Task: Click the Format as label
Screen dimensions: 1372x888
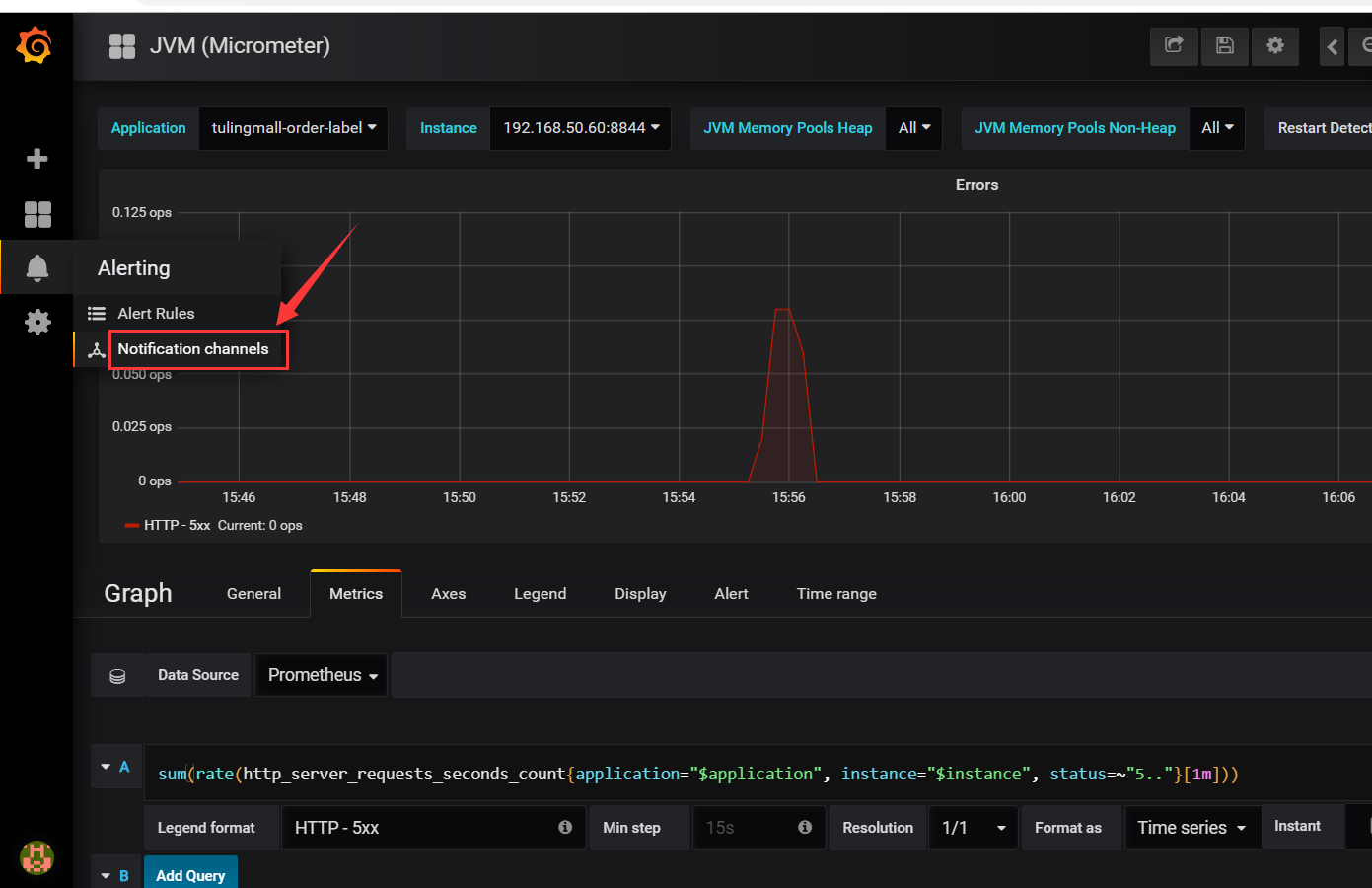Action: tap(1068, 828)
